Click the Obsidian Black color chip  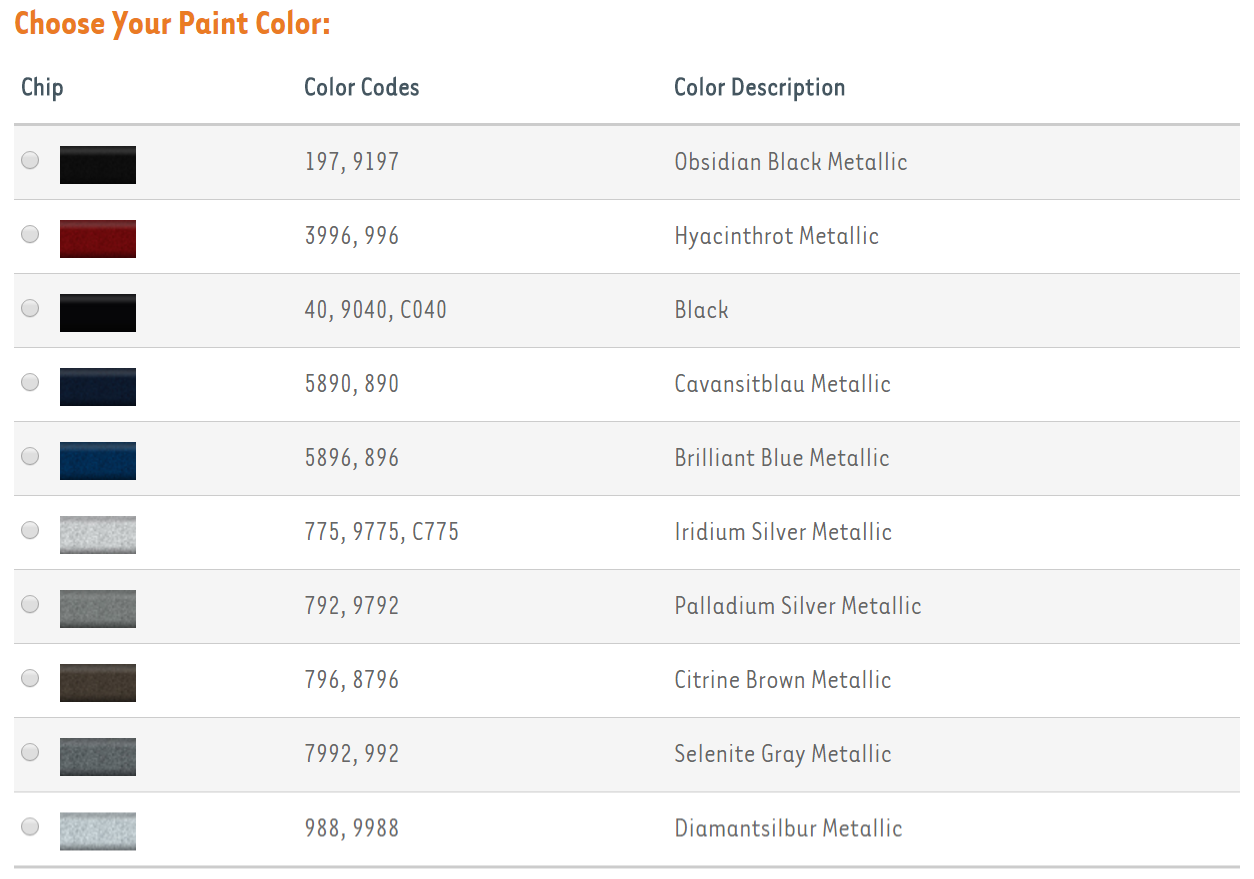coord(98,165)
